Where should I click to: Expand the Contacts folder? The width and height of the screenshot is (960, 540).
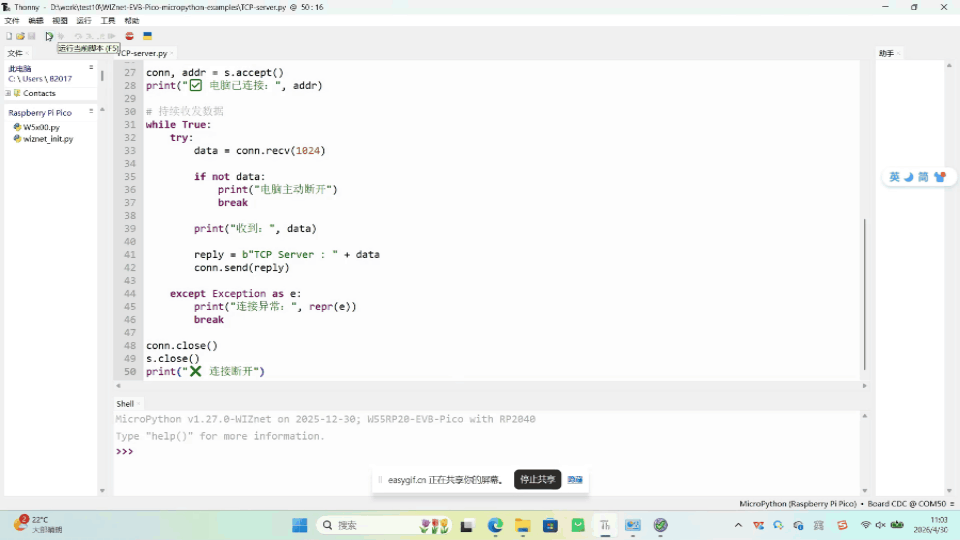coord(9,93)
